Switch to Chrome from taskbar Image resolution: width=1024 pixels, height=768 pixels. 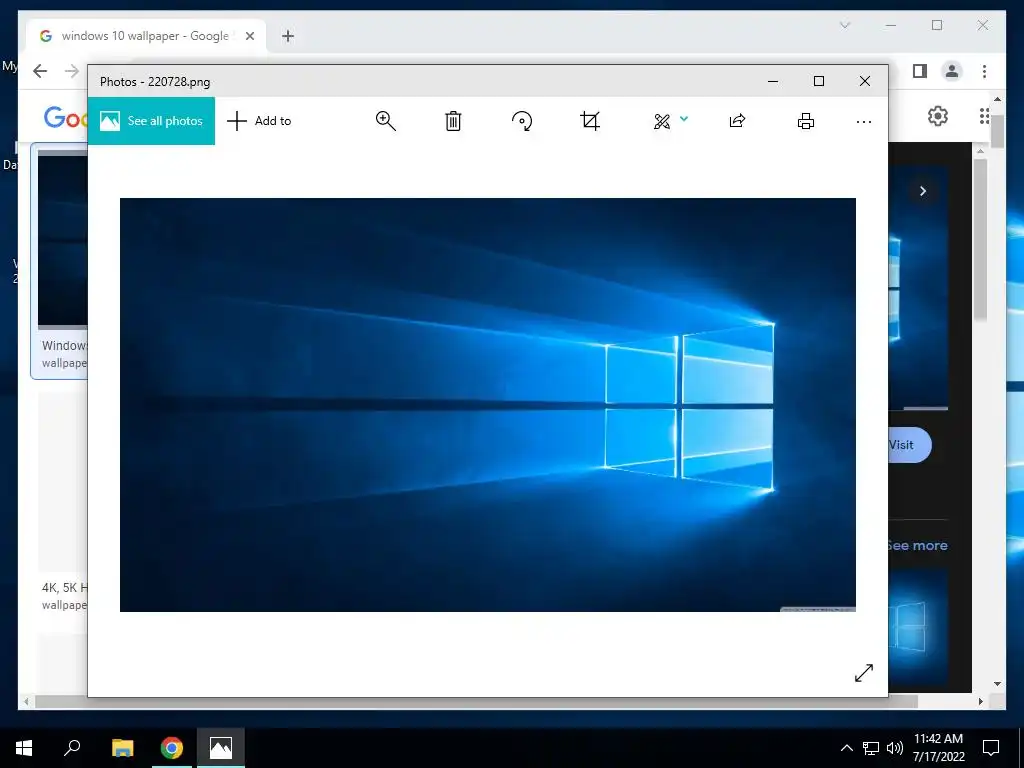[x=172, y=748]
